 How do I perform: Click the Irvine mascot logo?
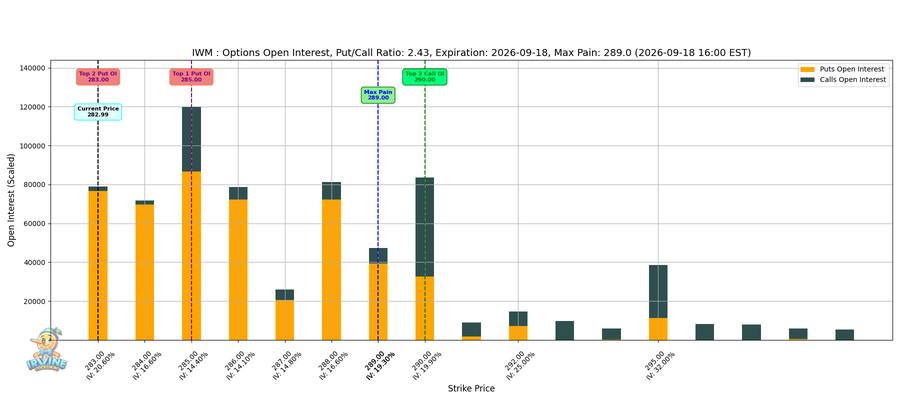tap(46, 349)
